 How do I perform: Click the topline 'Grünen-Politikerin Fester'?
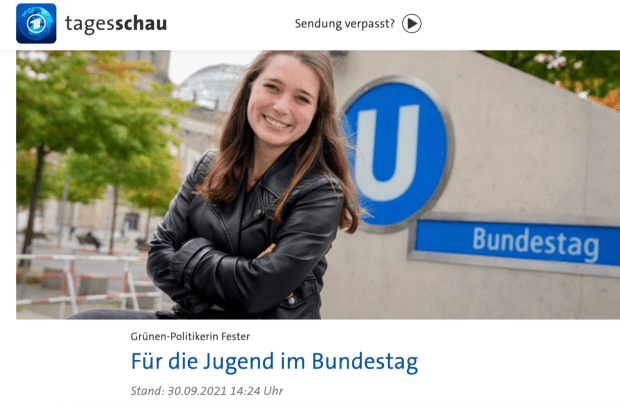(190, 336)
